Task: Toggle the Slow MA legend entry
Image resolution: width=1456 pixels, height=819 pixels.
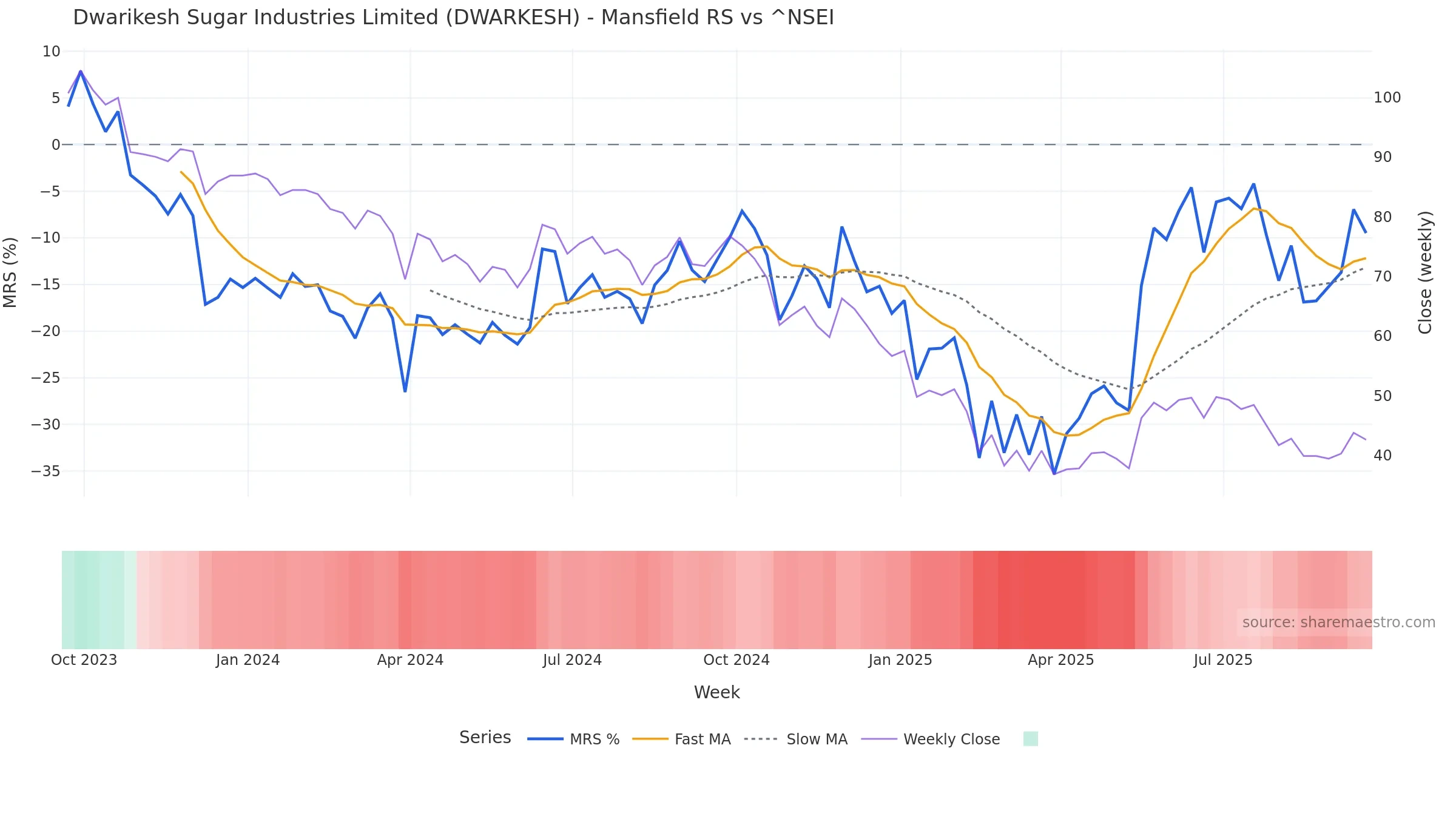Action: click(795, 739)
